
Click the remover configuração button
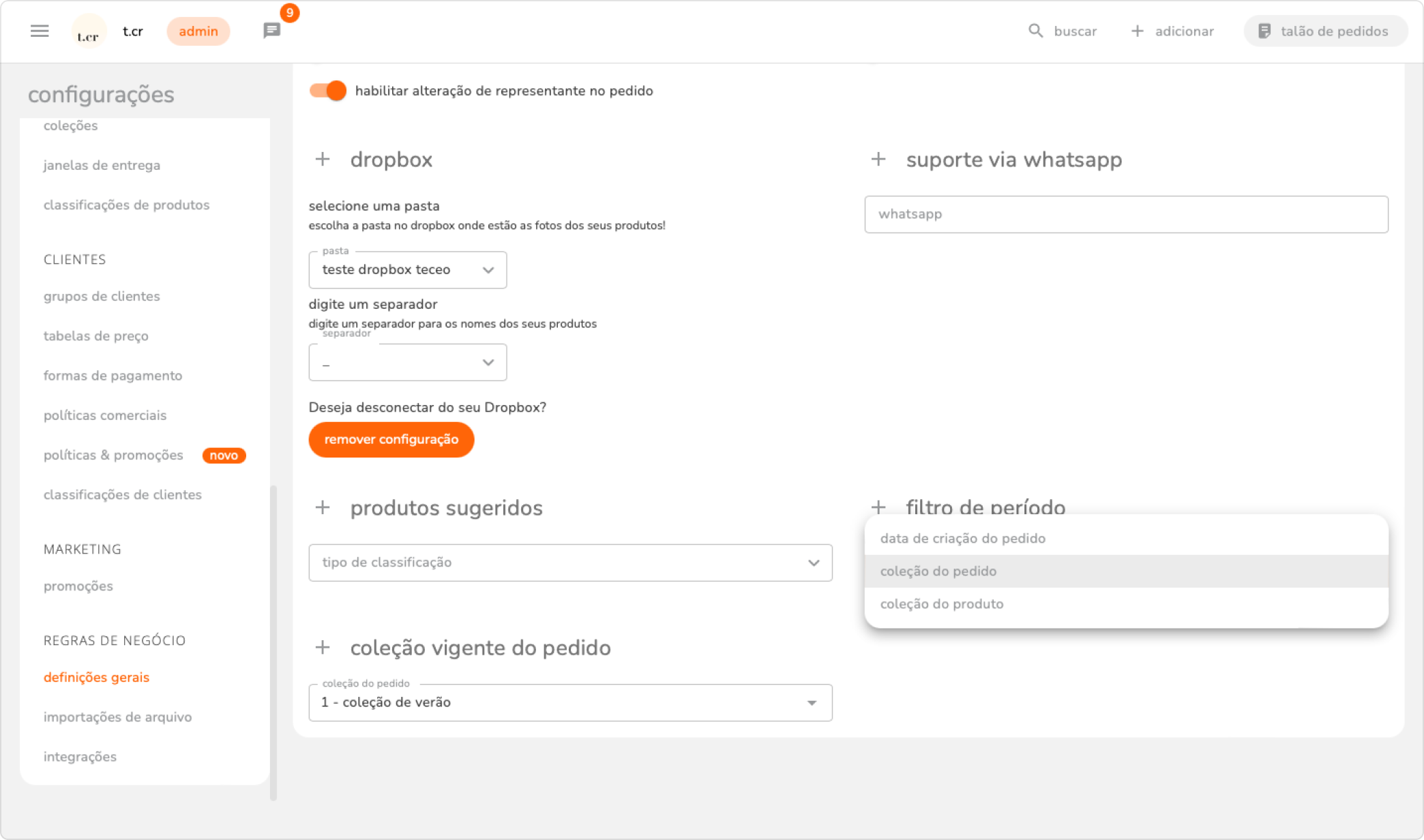(391, 440)
